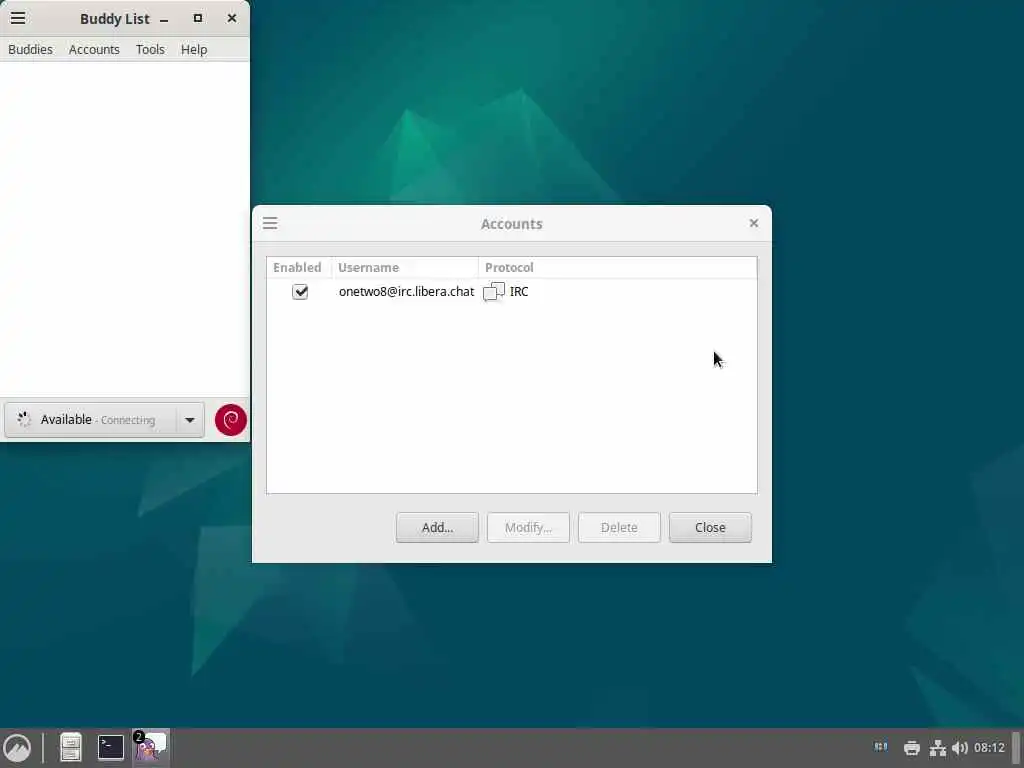Open the Buddies menu
The height and width of the screenshot is (768, 1024).
coord(31,50)
